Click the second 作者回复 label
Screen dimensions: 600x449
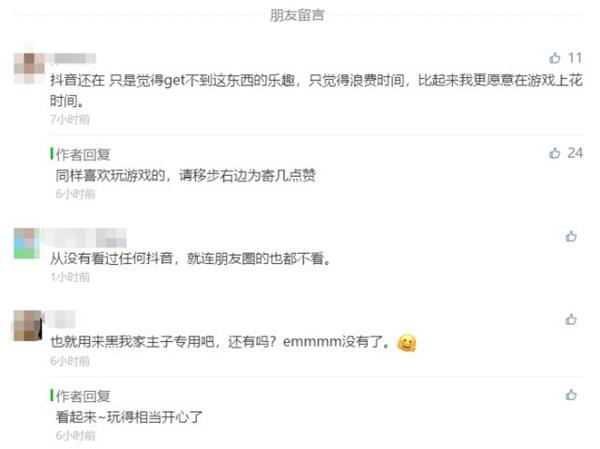[83, 396]
